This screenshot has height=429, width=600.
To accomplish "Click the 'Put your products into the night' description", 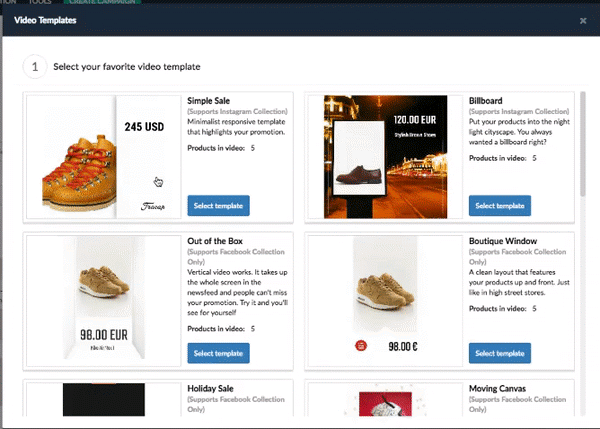I will point(519,132).
